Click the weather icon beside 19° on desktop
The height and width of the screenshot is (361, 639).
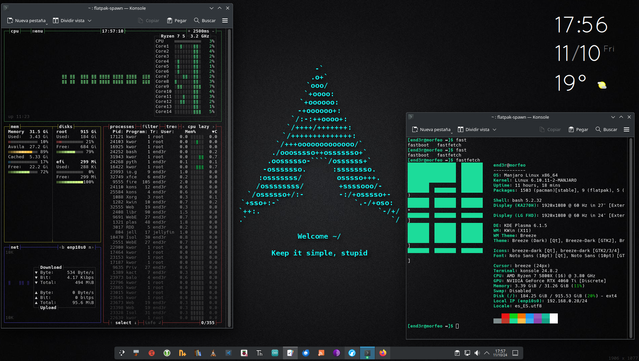coord(602,85)
